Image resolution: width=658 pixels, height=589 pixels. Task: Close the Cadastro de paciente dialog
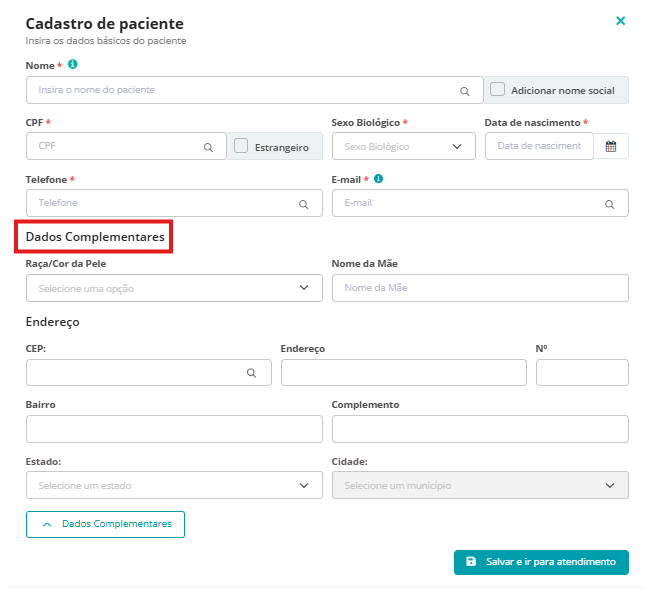[621, 21]
